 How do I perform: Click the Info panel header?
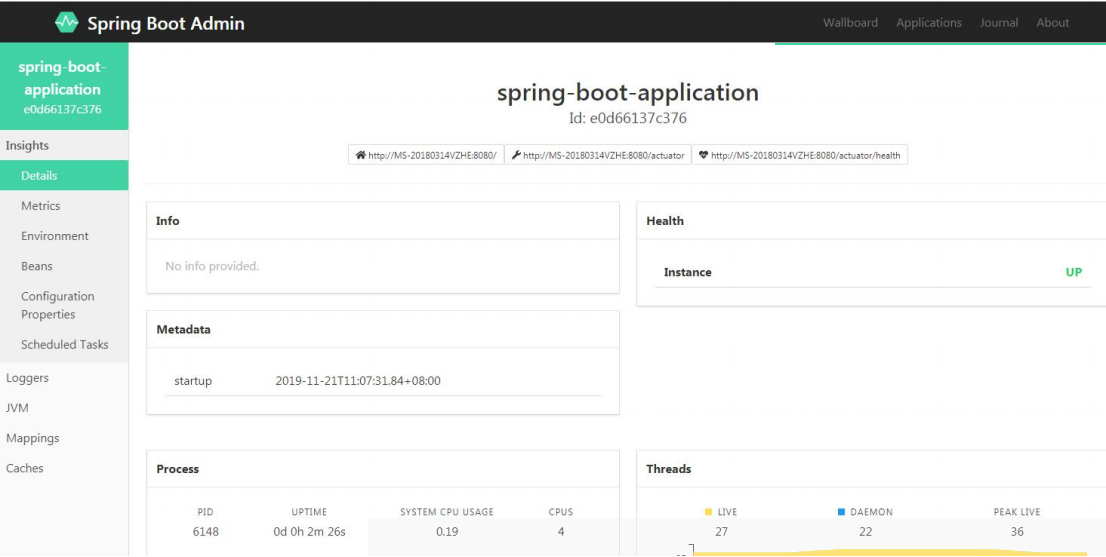click(x=383, y=221)
